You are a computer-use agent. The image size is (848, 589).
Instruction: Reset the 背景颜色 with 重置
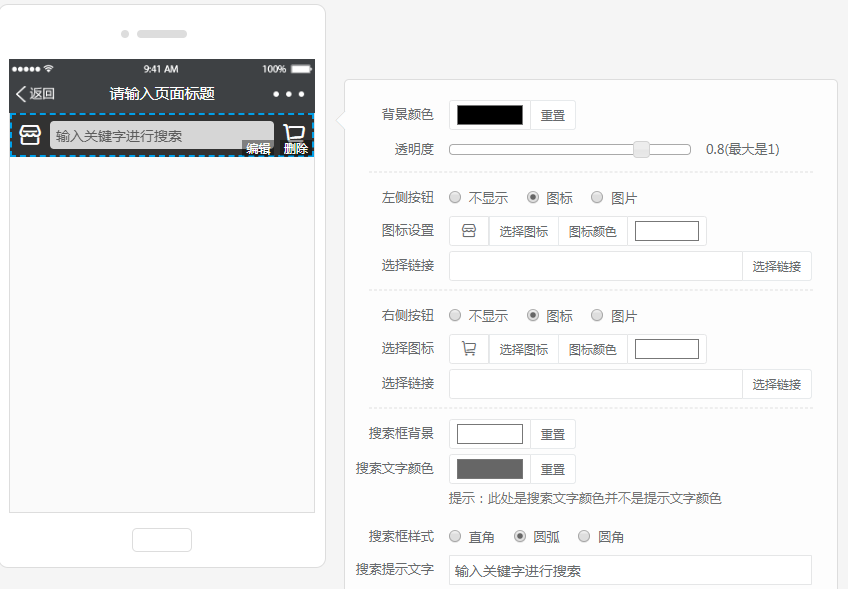click(x=553, y=115)
